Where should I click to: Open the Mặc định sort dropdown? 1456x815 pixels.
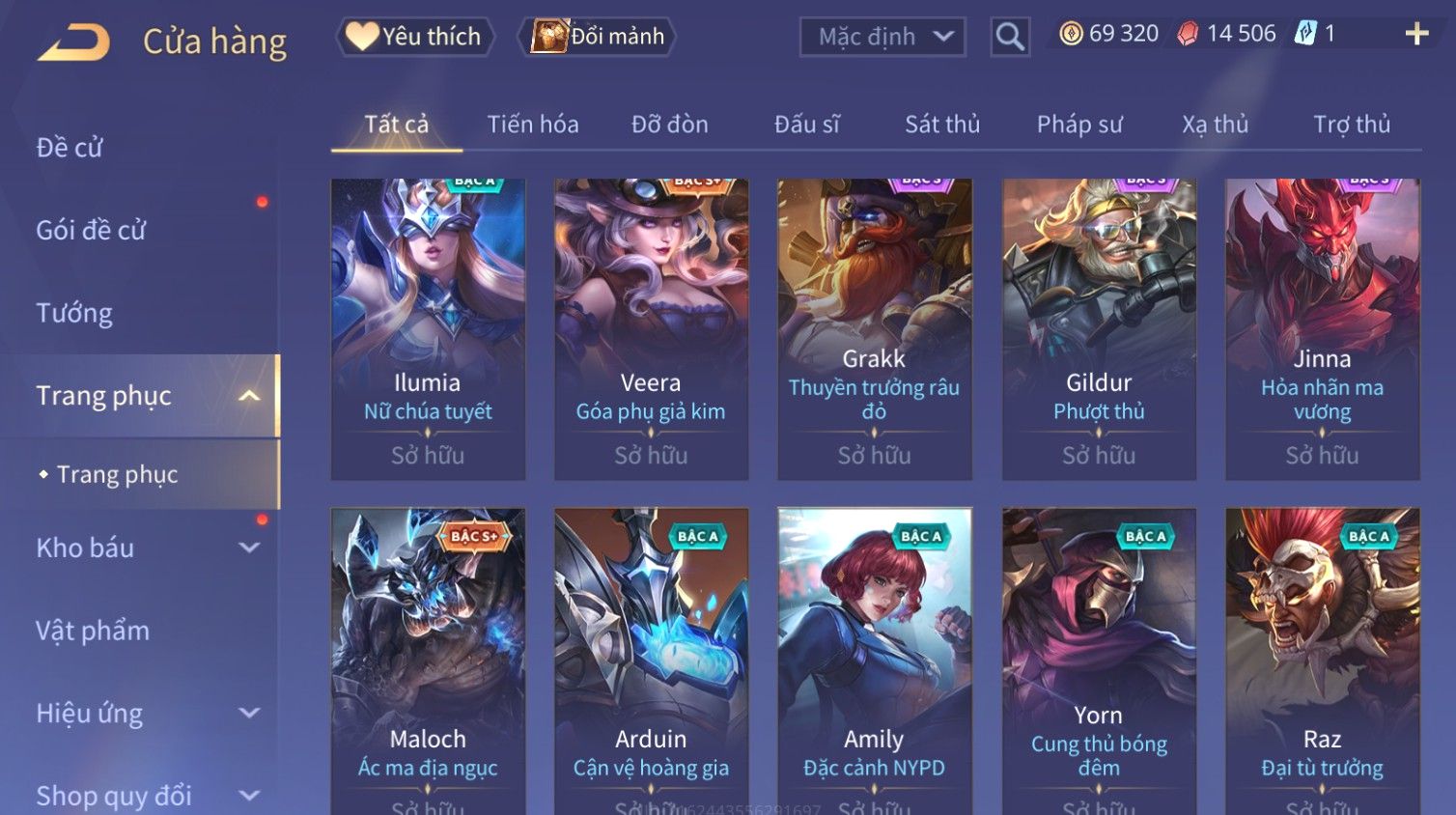882,37
